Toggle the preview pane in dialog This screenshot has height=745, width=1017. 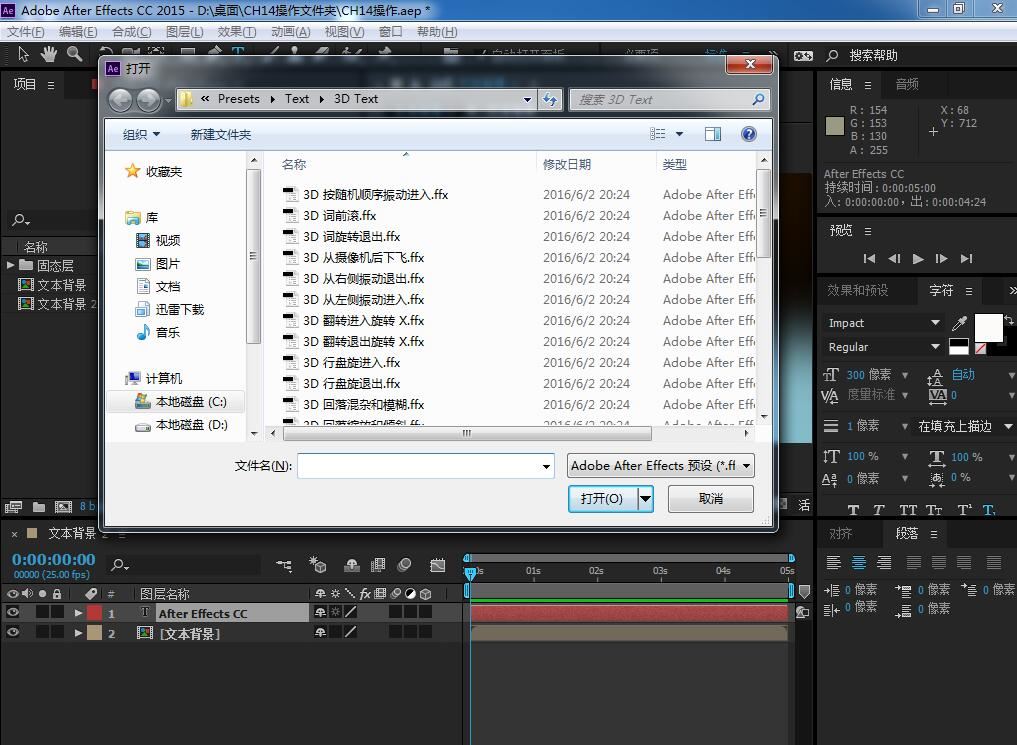[713, 134]
